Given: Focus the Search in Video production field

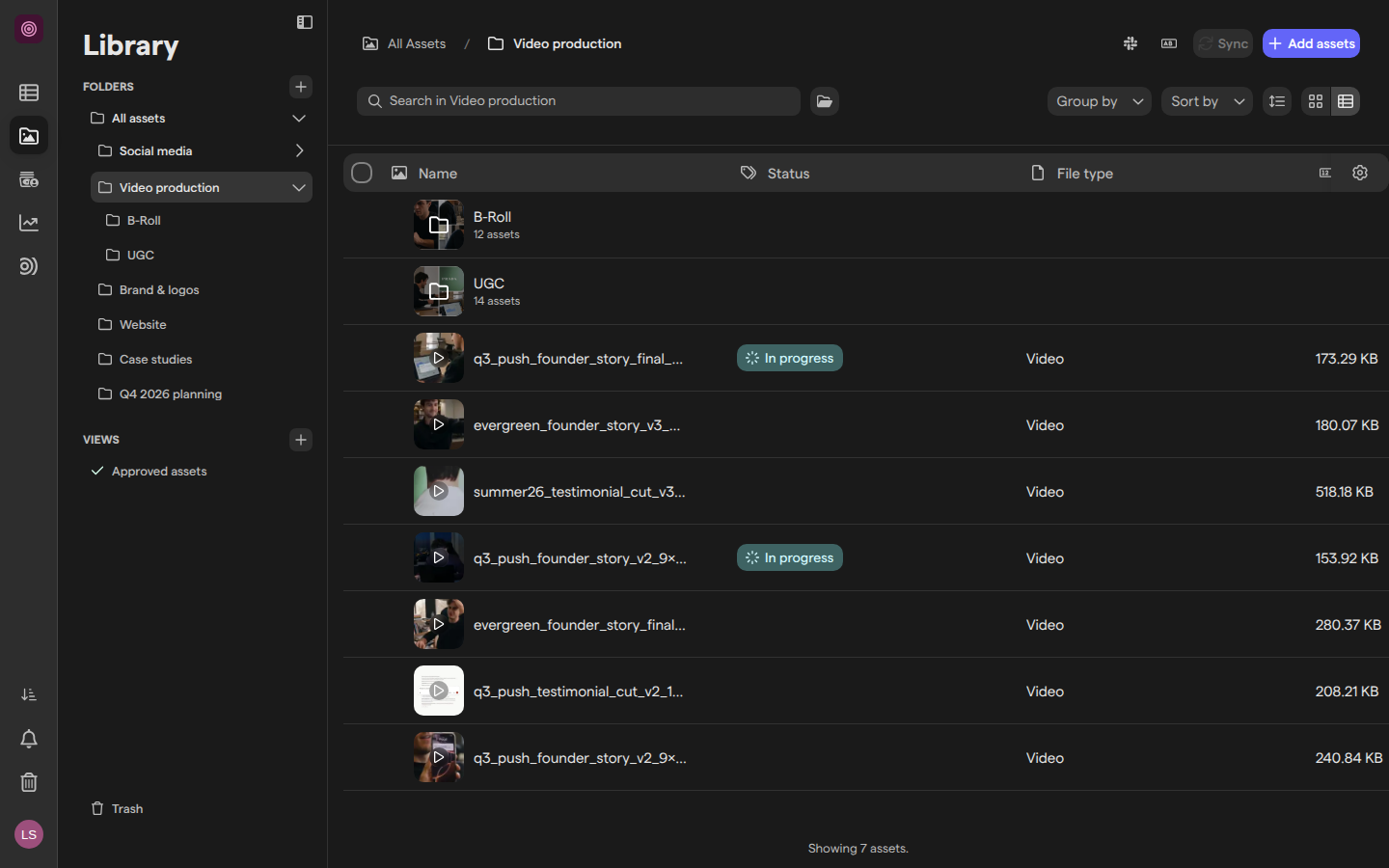Looking at the screenshot, I should pyautogui.click(x=579, y=101).
